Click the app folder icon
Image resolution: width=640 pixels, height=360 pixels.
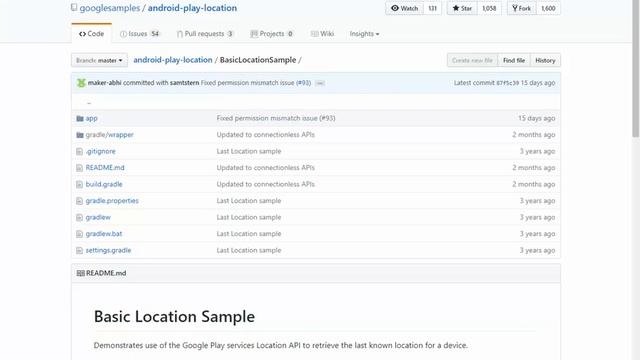point(80,118)
